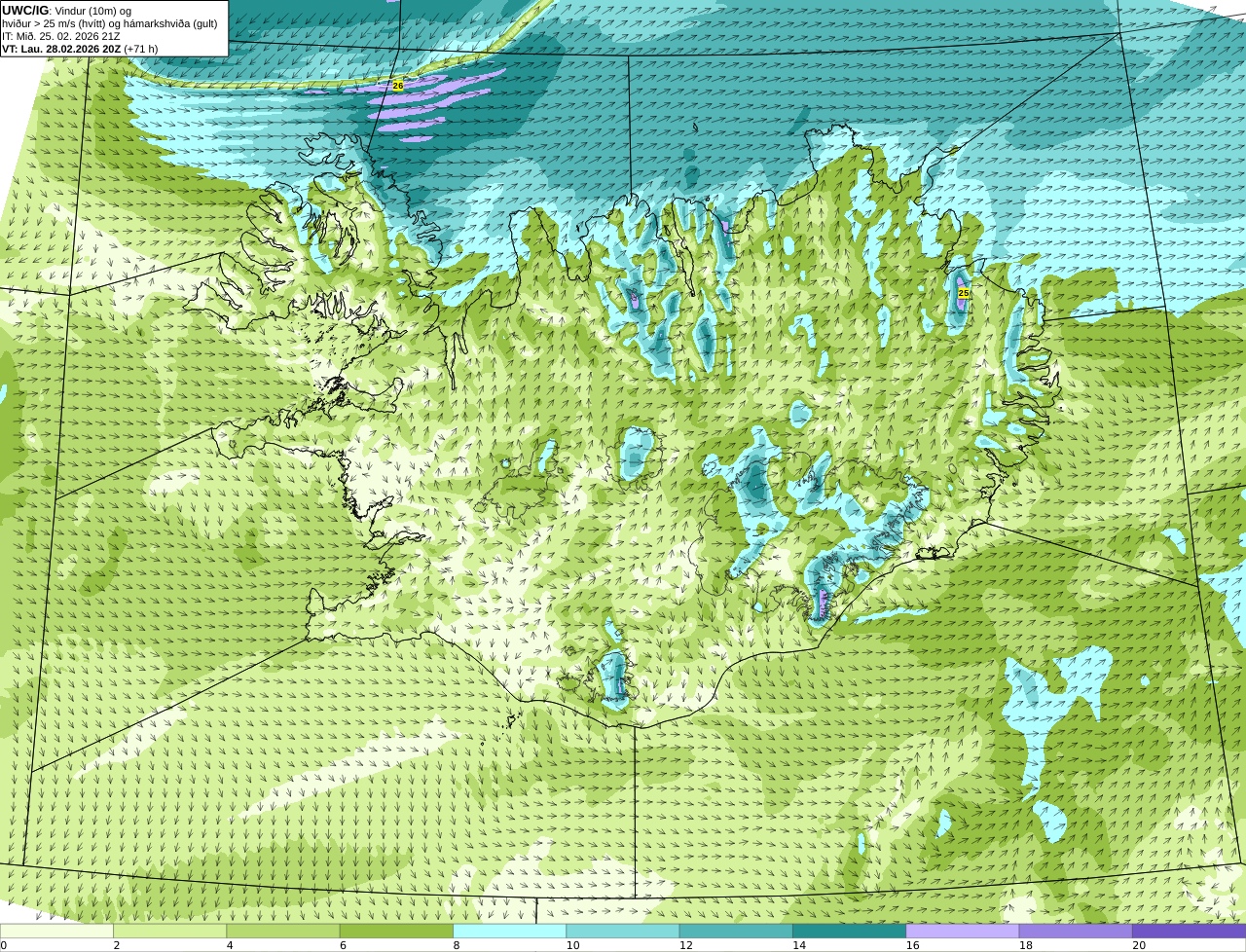This screenshot has height=952, width=1246.
Task: Pick the turquoise 10–12 colorbar segment
Action: point(623,931)
